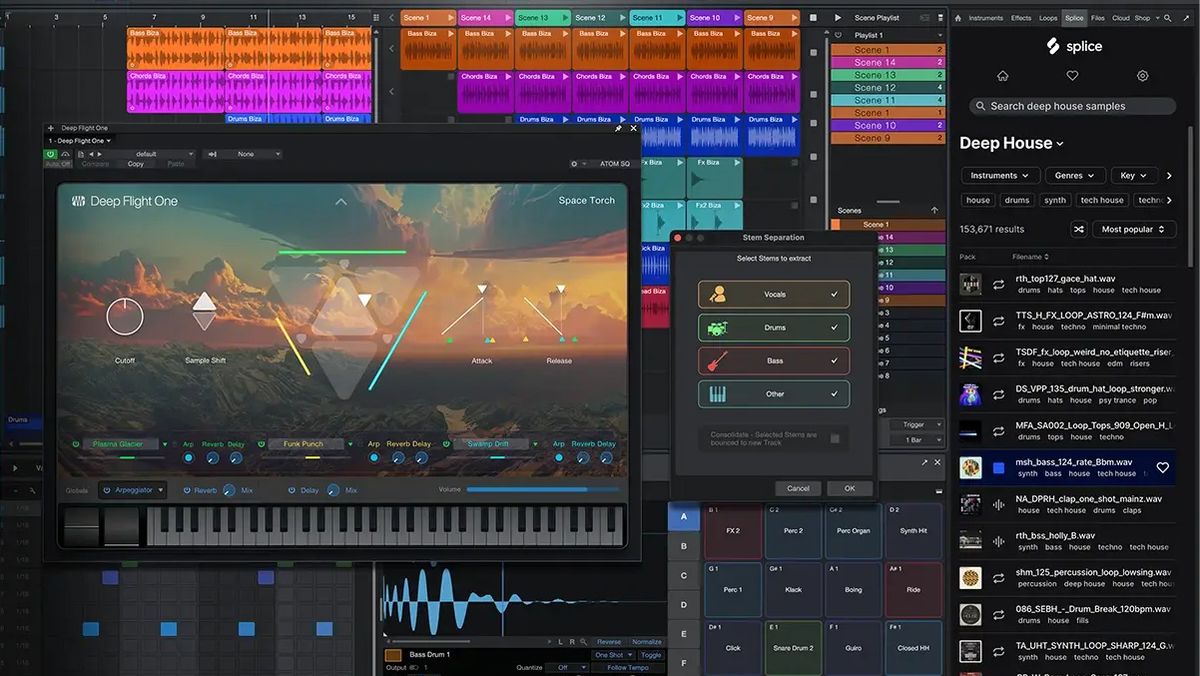The width and height of the screenshot is (1200, 676).
Task: Expand the Key filter dropdown
Action: click(1134, 175)
